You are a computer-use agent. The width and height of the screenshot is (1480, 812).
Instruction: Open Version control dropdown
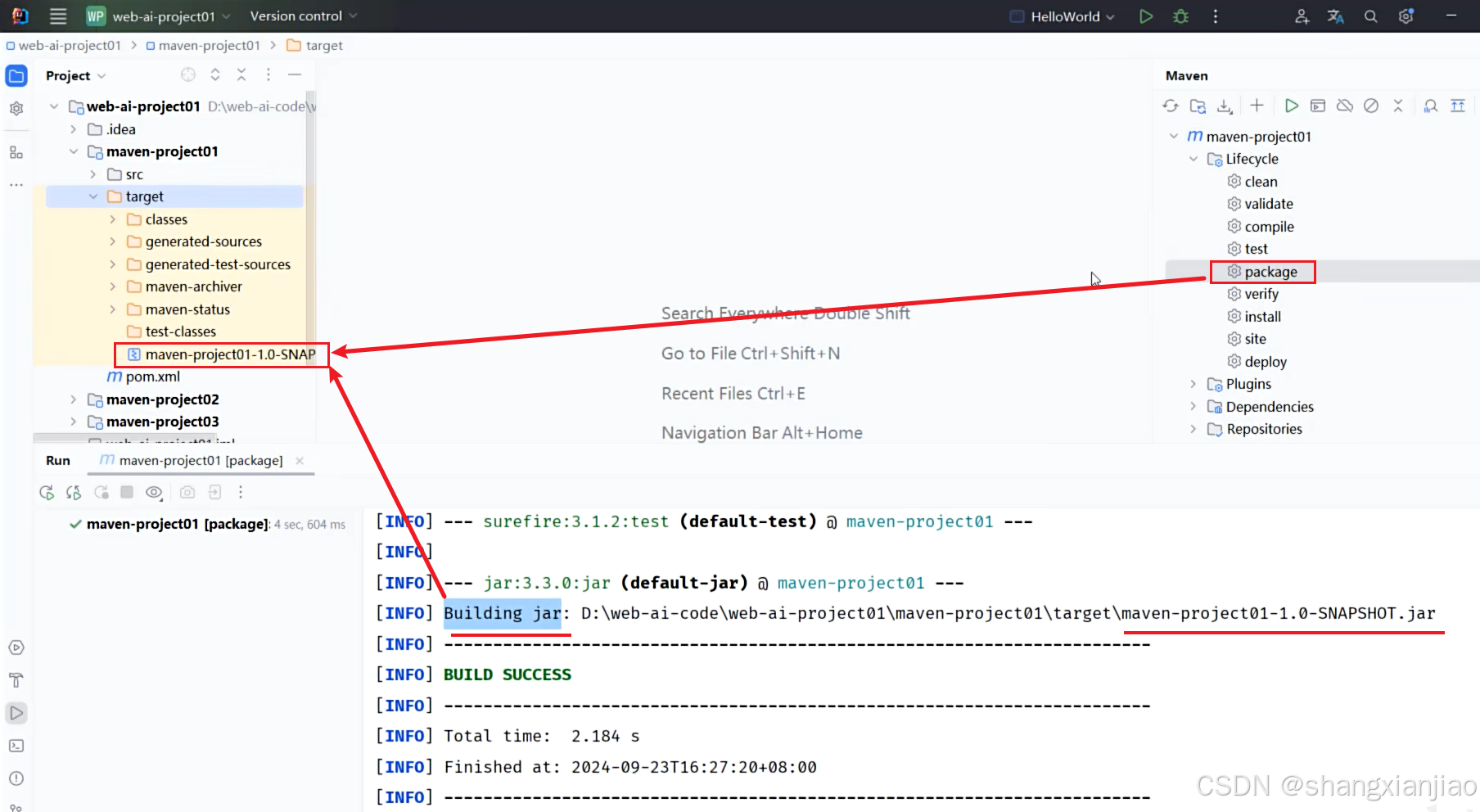pyautogui.click(x=304, y=16)
